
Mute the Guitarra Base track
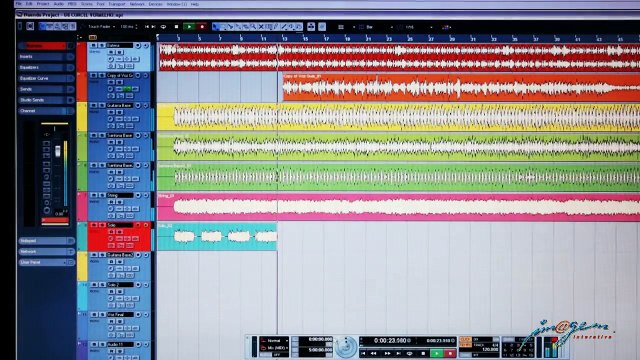93,106
